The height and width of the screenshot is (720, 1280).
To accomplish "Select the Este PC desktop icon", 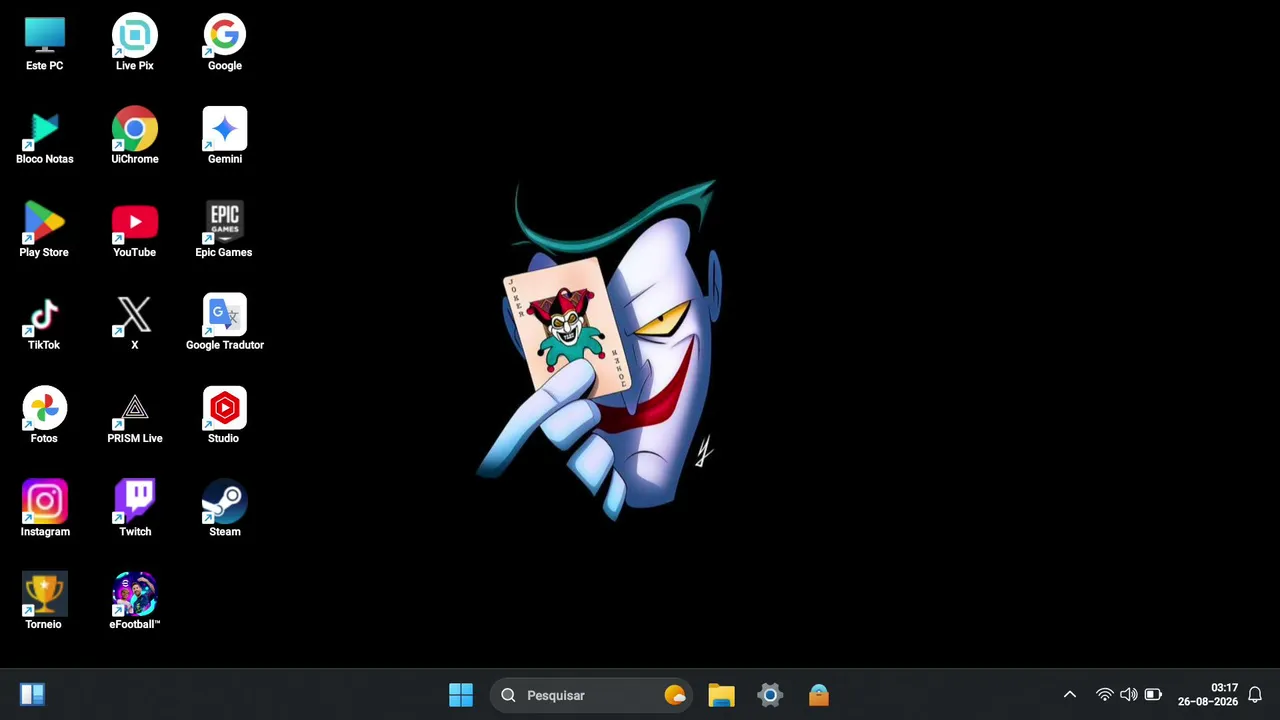I will (x=44, y=44).
